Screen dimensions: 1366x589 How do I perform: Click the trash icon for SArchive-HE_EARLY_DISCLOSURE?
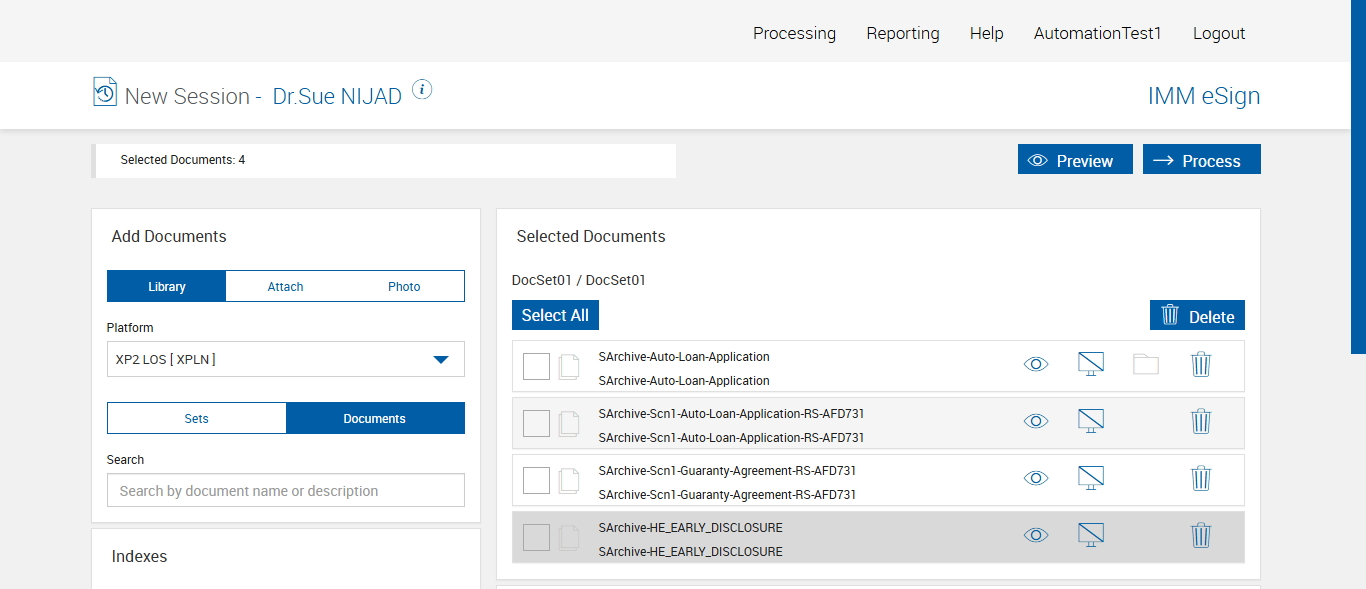(x=1201, y=536)
